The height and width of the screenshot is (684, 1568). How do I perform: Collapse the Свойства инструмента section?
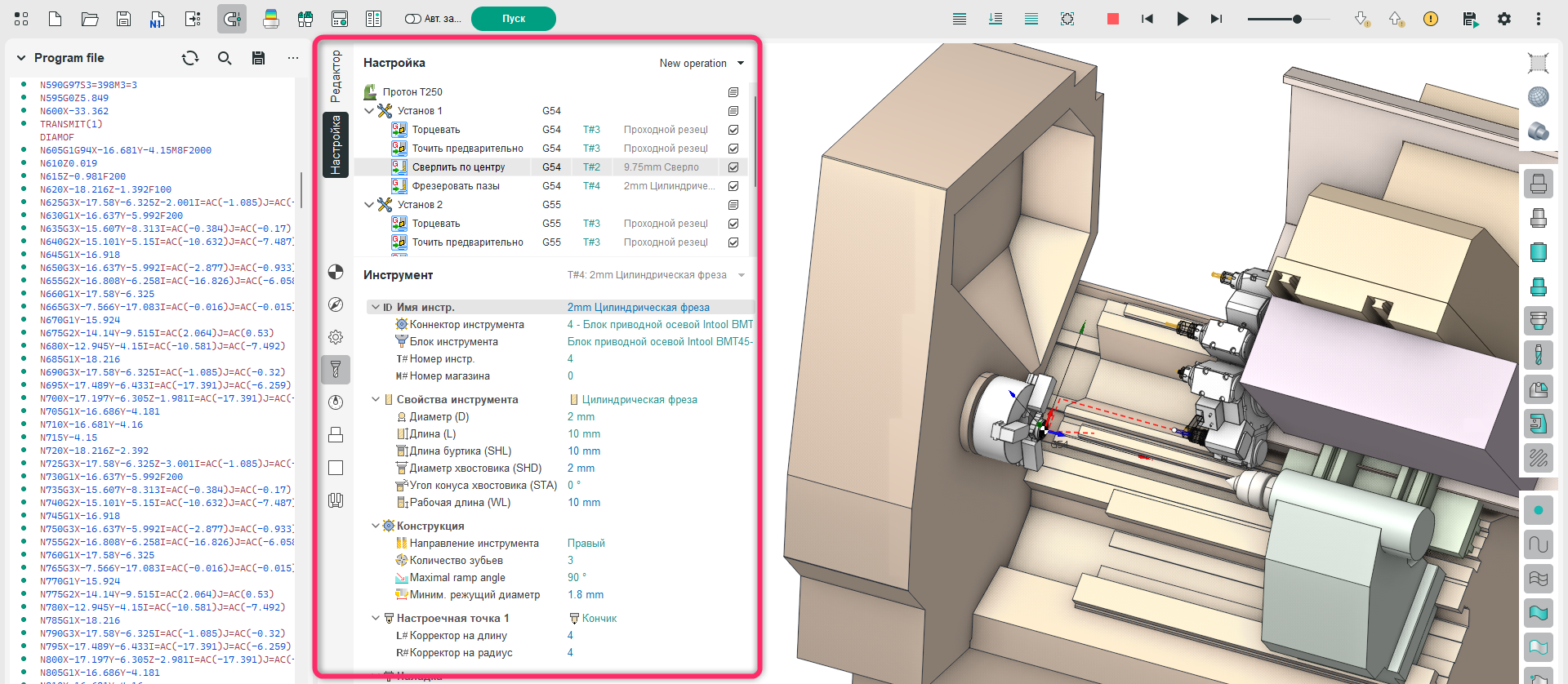point(376,400)
